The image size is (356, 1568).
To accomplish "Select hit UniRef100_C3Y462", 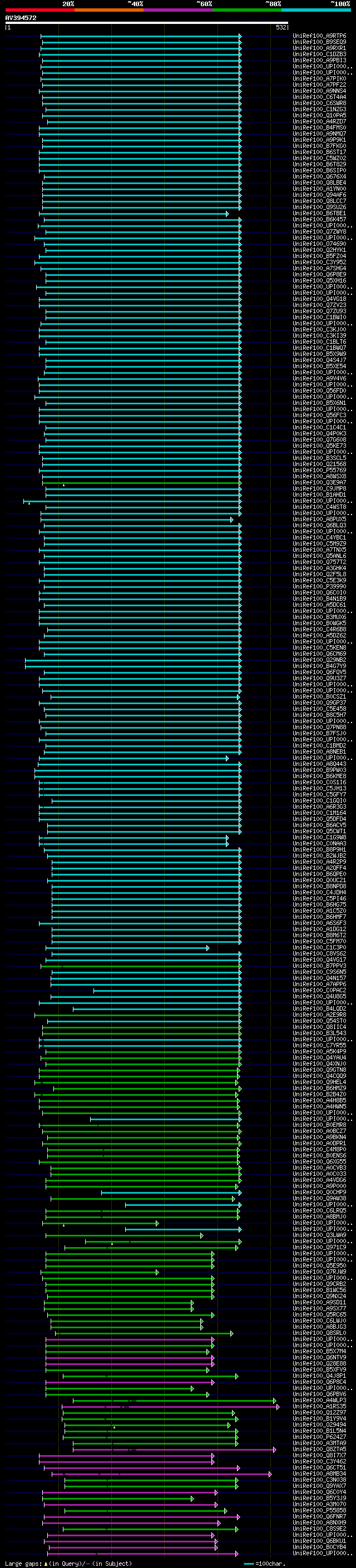I will coord(319,1461).
